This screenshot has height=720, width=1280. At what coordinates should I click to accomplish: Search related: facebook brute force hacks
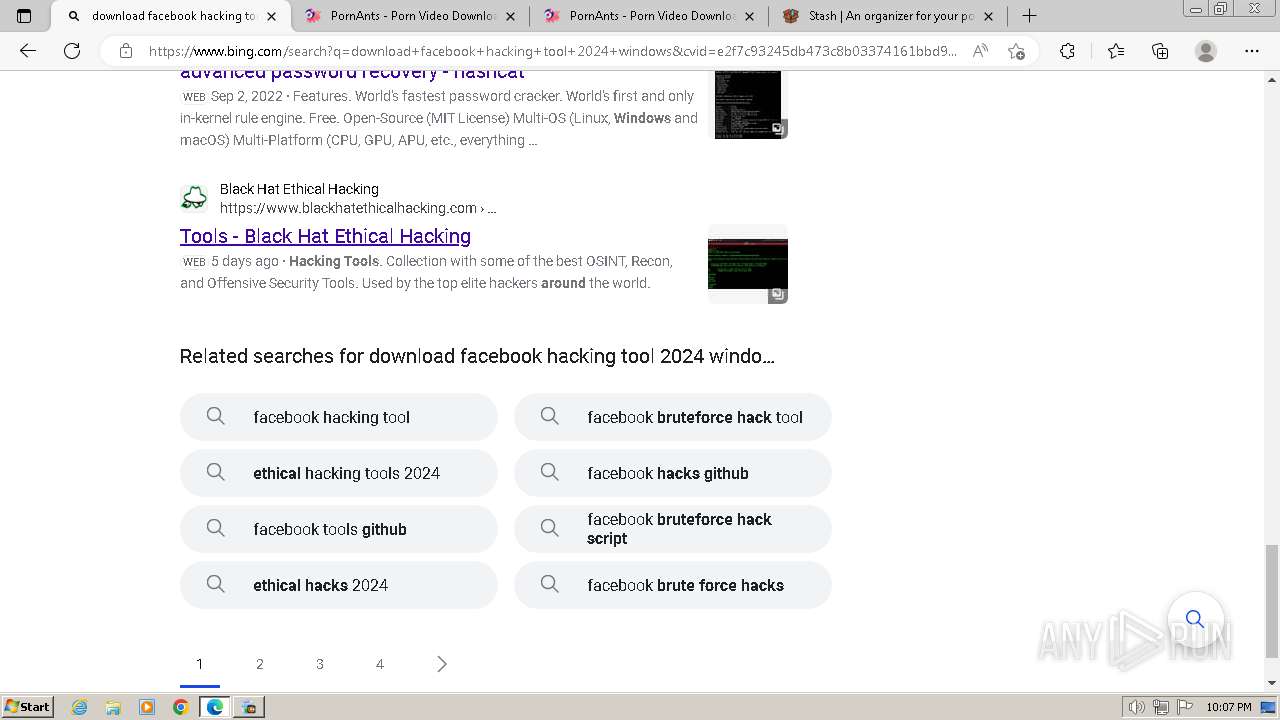pyautogui.click(x=673, y=585)
